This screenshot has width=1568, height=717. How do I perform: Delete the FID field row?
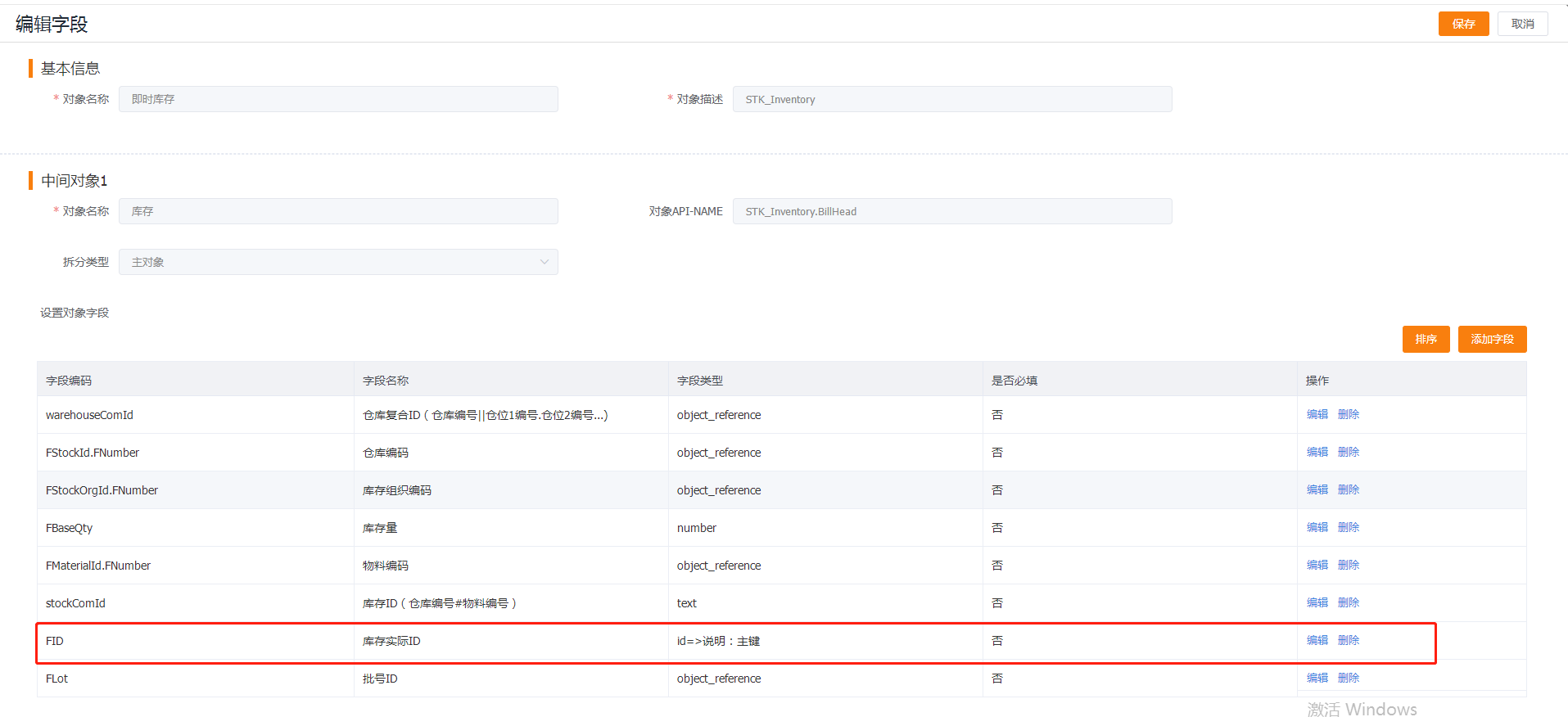coord(1348,640)
